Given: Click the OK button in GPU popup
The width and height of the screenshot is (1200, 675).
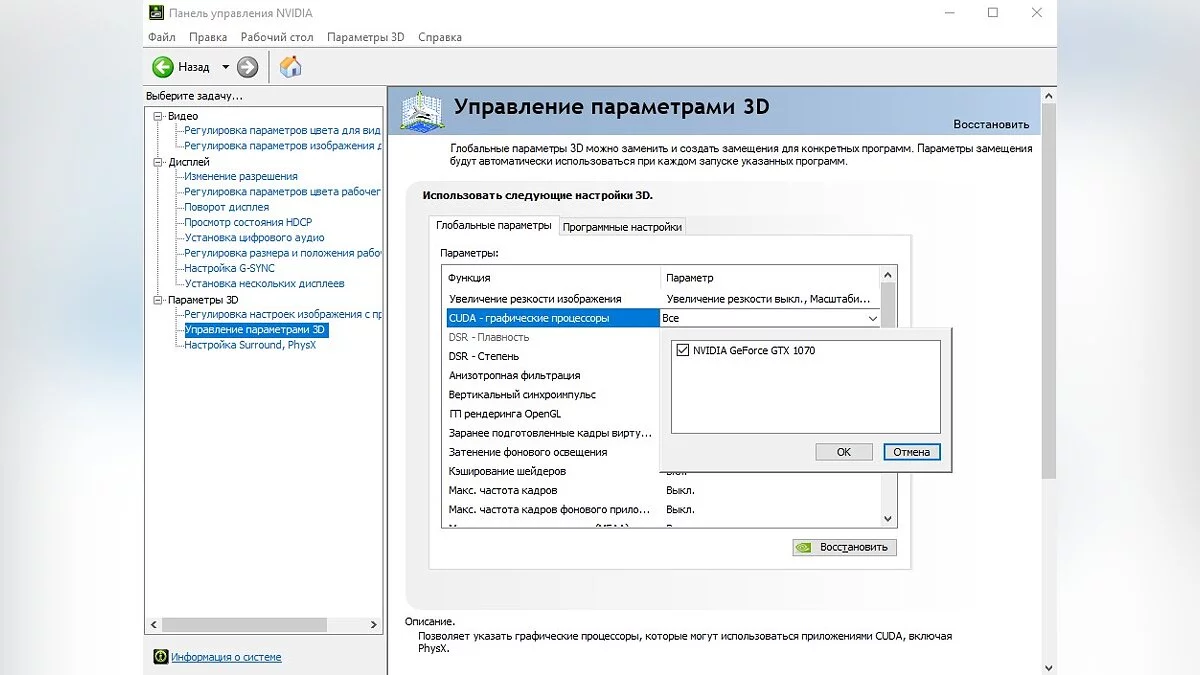Looking at the screenshot, I should click(843, 452).
